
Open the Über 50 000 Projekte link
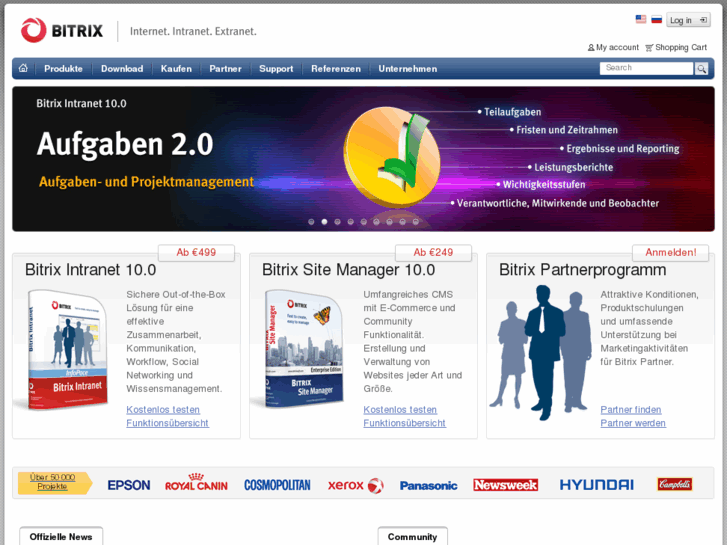click(52, 481)
